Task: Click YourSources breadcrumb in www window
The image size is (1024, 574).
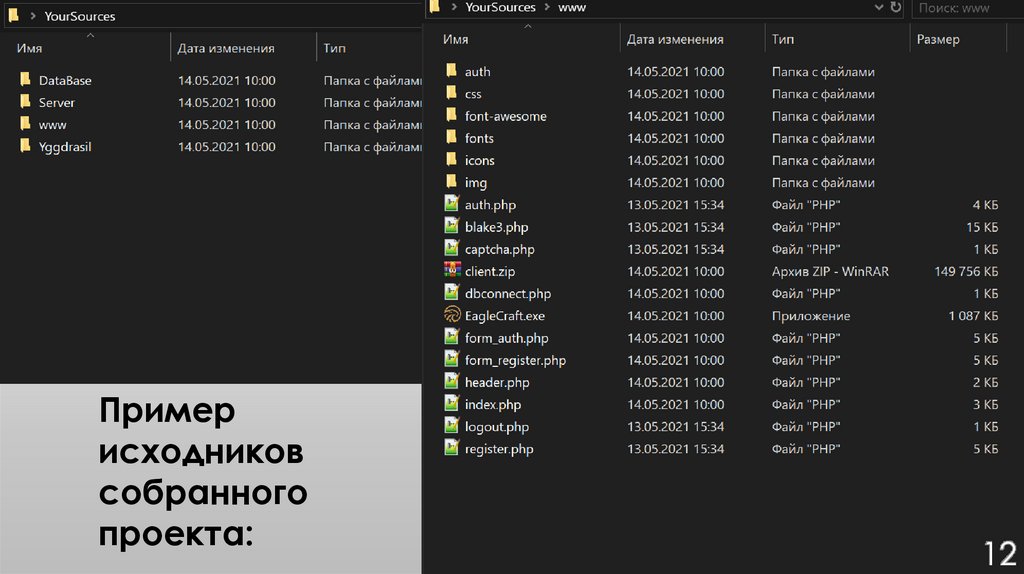Action: point(500,7)
